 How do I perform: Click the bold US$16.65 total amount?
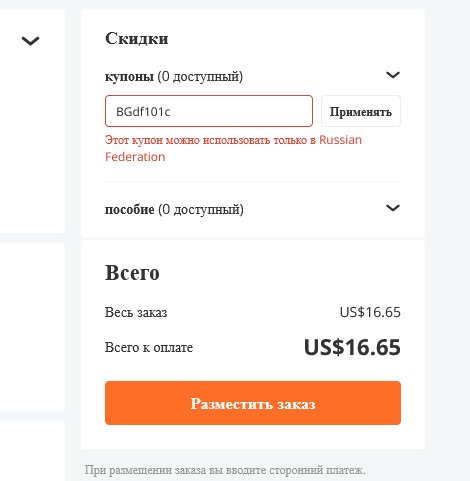(352, 347)
